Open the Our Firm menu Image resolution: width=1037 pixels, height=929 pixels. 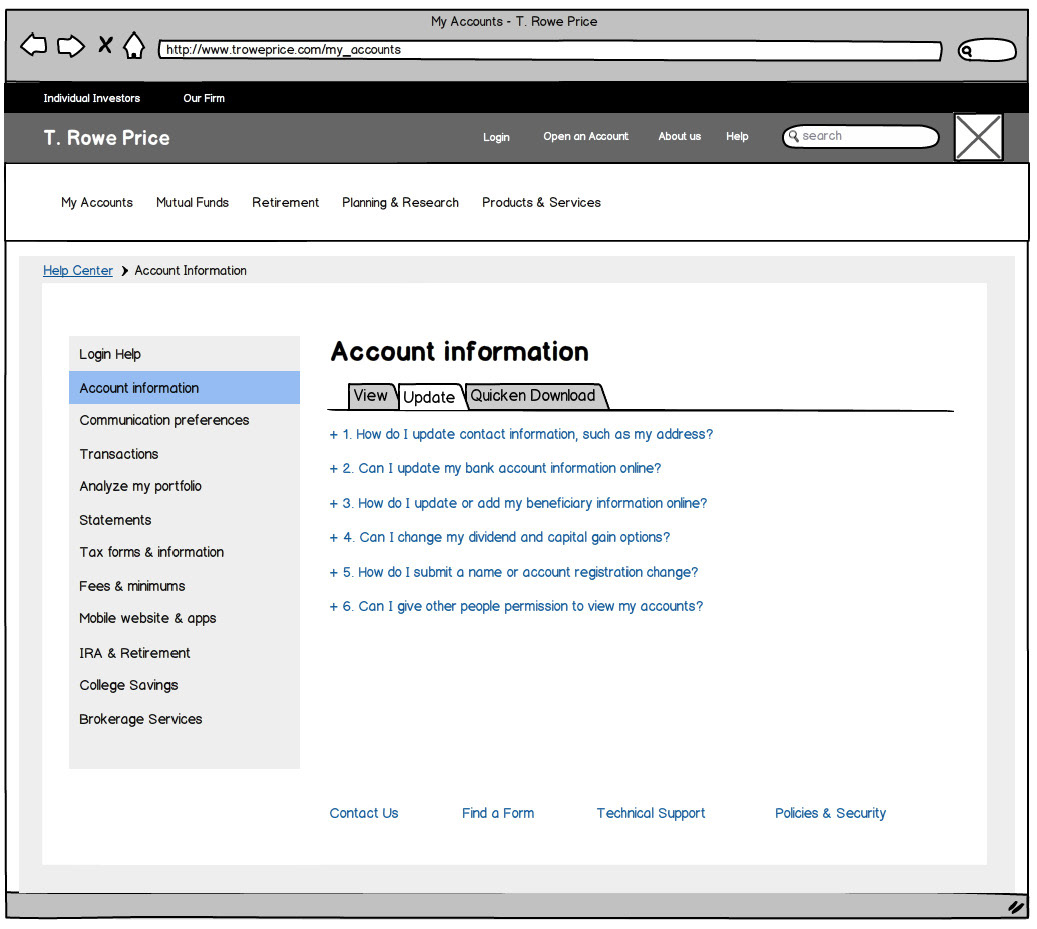pos(204,99)
